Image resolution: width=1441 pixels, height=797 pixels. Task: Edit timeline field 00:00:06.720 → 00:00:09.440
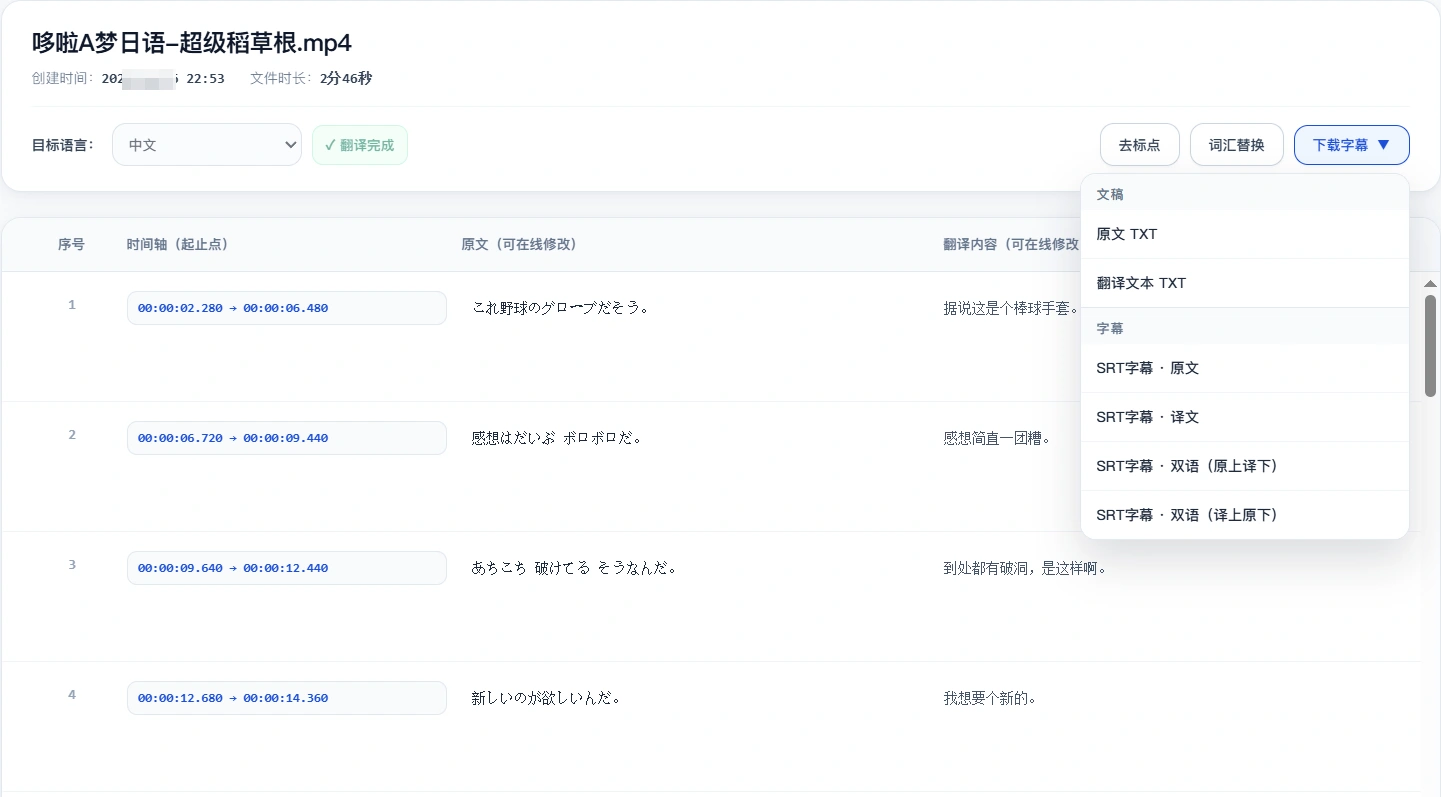point(287,438)
